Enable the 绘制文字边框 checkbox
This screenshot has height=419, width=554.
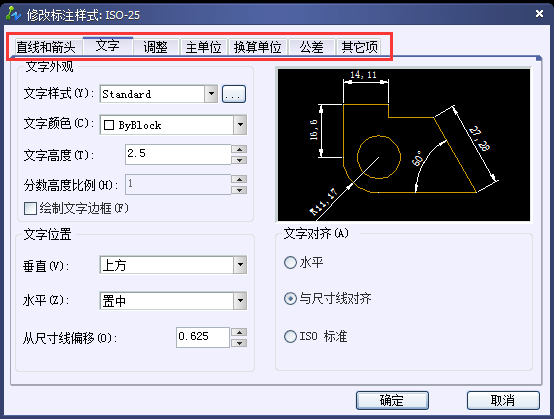click(x=30, y=208)
